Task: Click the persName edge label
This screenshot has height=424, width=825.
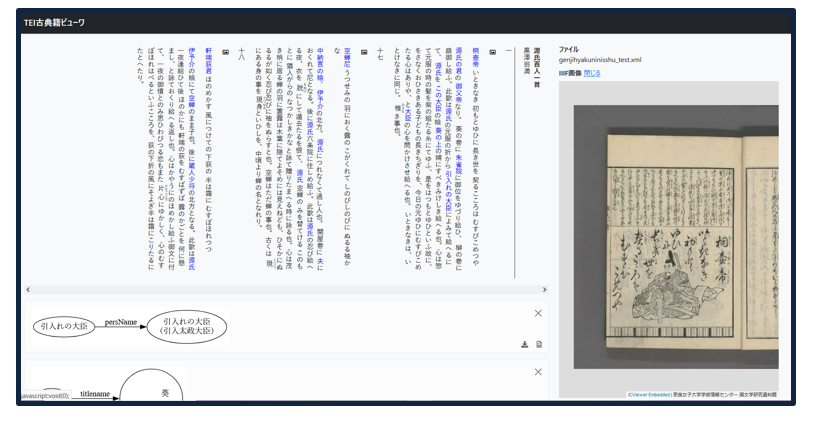Action: pos(120,322)
